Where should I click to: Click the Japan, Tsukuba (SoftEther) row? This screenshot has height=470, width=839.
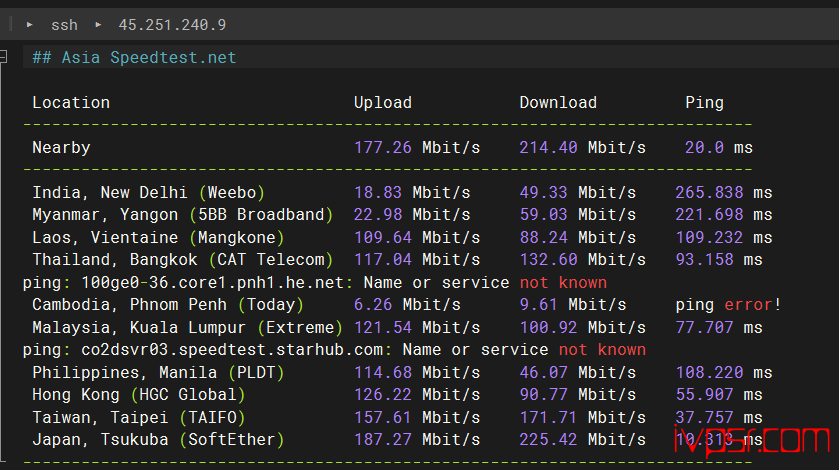click(158, 439)
